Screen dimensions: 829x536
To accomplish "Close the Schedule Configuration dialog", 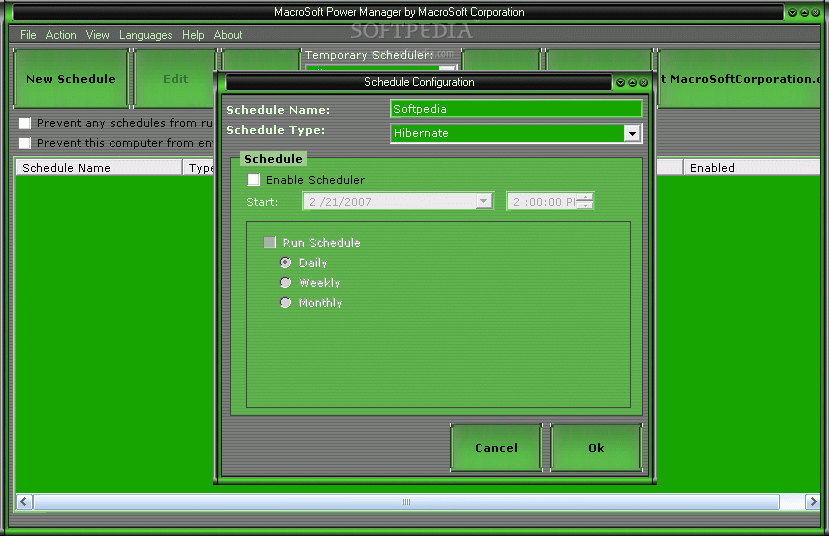I will pos(643,82).
